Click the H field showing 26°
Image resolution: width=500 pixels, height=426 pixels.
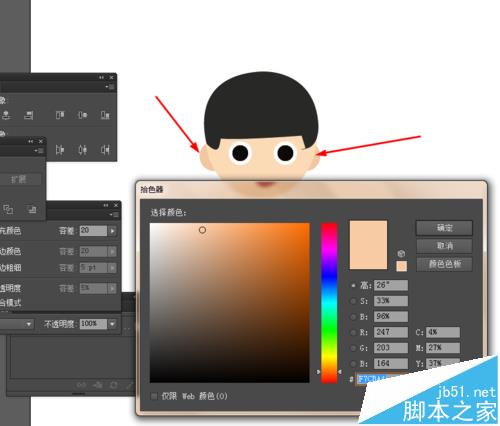click(x=391, y=285)
